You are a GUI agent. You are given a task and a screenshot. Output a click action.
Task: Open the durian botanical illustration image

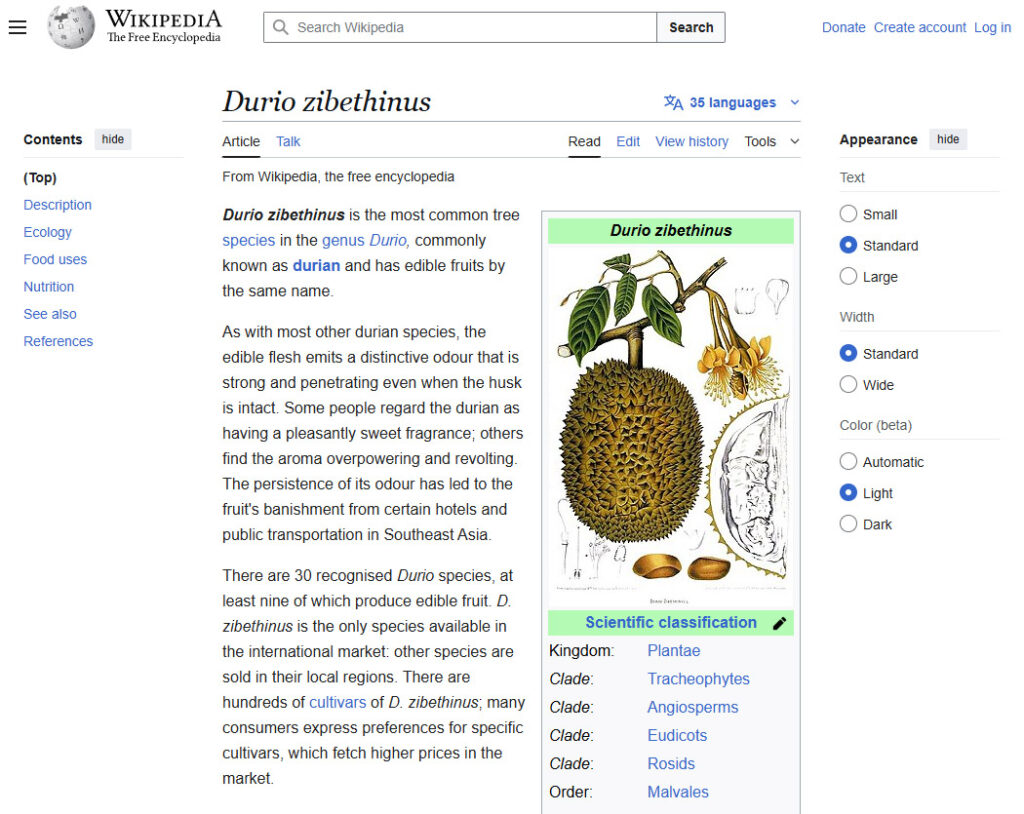point(671,426)
